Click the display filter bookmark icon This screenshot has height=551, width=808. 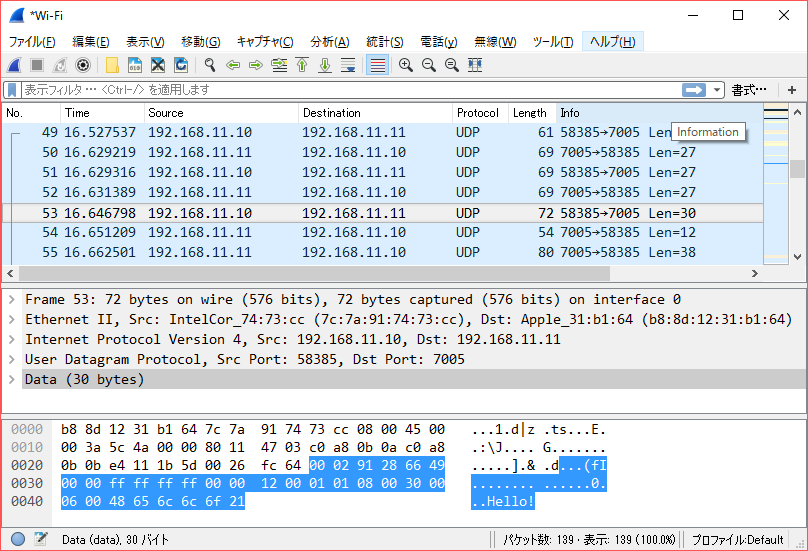(12, 90)
